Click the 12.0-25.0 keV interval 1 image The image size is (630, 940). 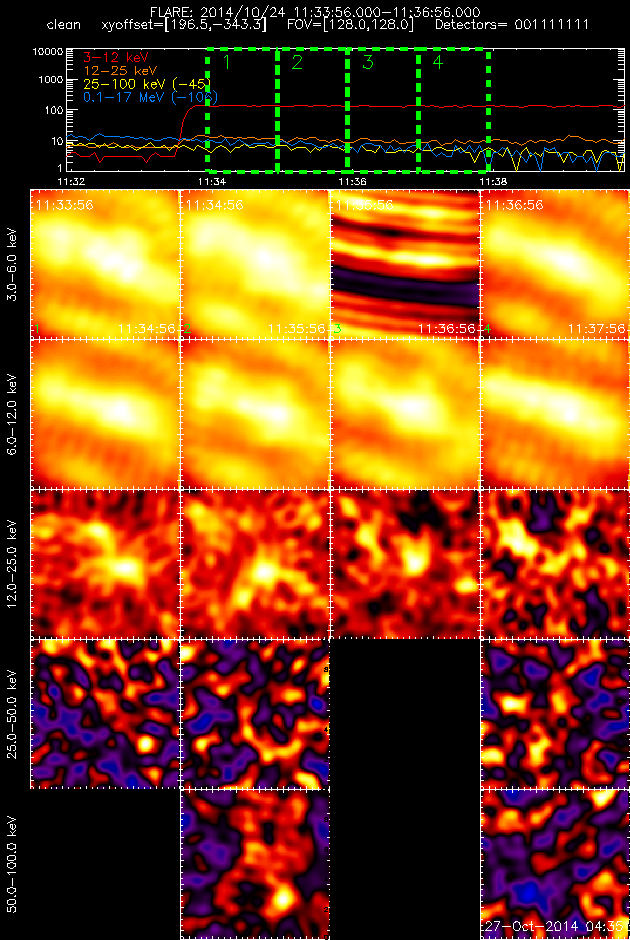point(104,564)
